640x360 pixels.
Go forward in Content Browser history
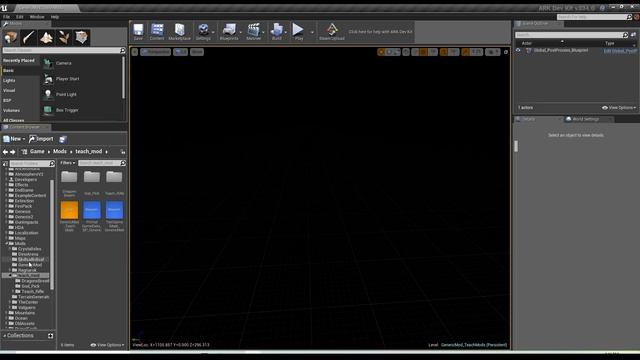13,152
